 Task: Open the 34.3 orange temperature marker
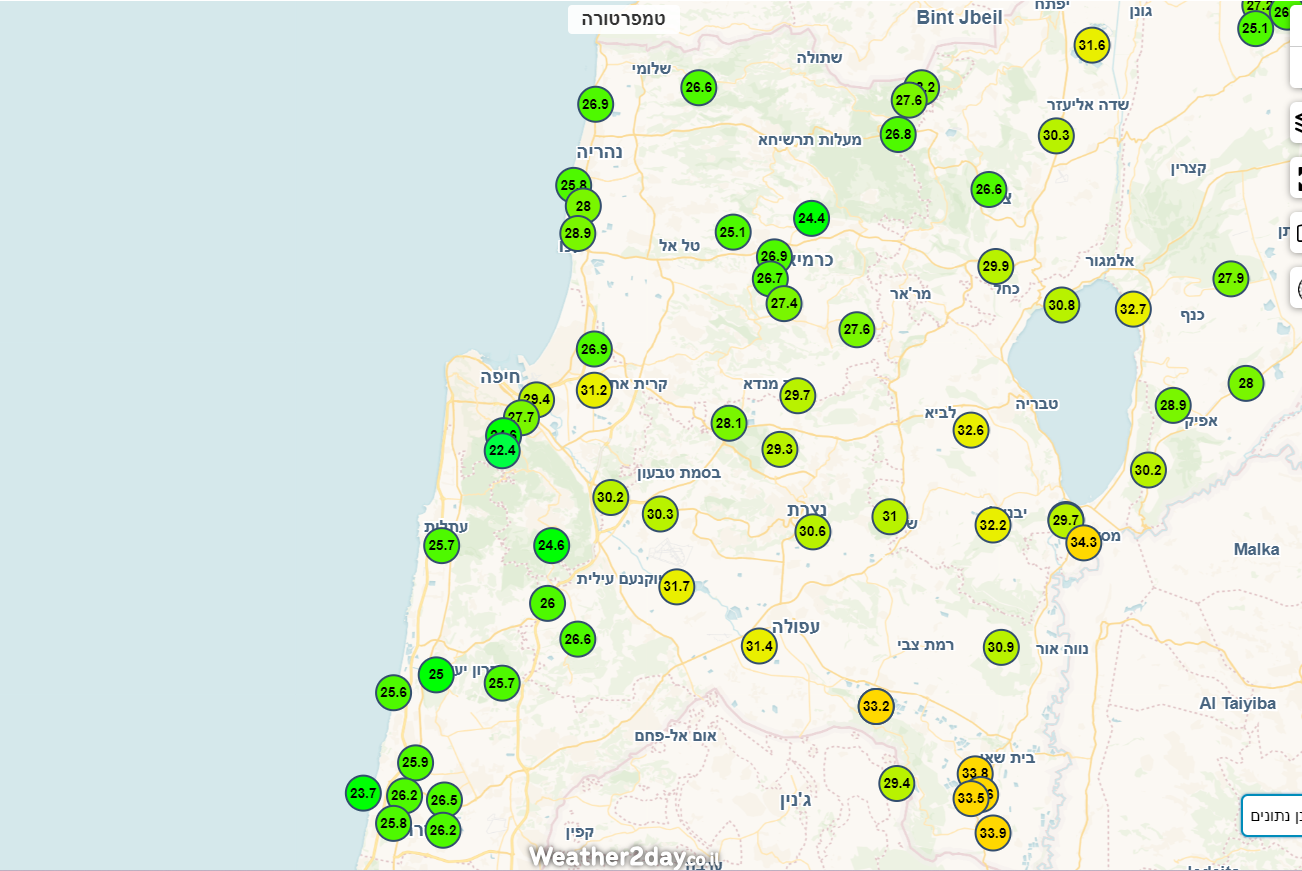point(1083,543)
